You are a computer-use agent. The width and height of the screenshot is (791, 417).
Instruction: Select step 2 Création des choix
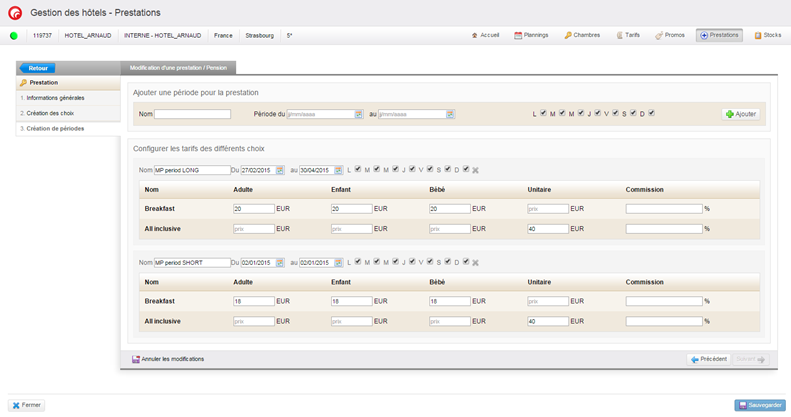pyautogui.click(x=50, y=113)
